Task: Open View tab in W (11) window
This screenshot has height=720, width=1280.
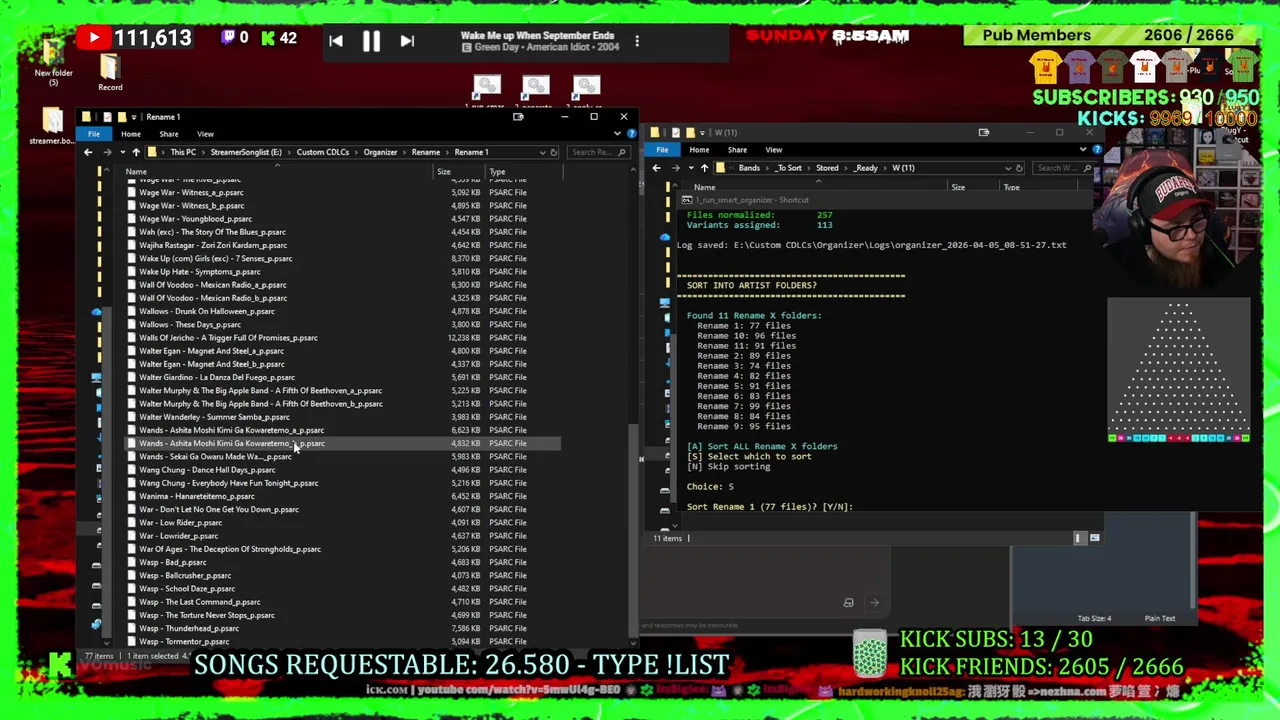Action: [x=773, y=150]
